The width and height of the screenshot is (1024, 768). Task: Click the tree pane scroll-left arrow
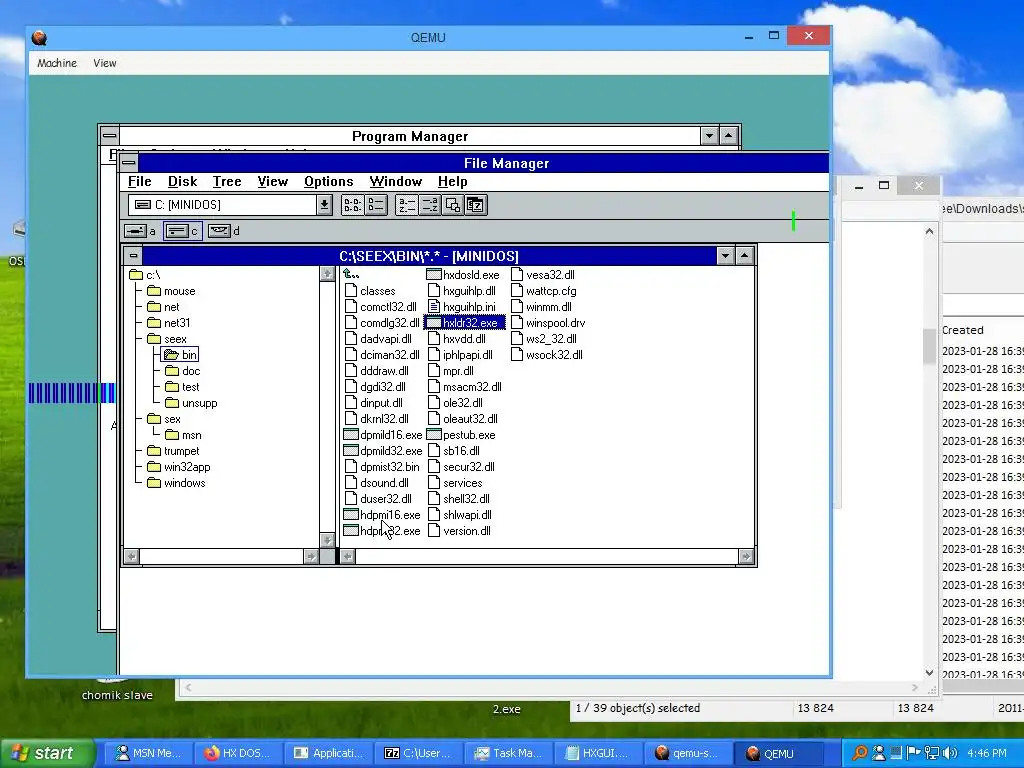coord(131,556)
